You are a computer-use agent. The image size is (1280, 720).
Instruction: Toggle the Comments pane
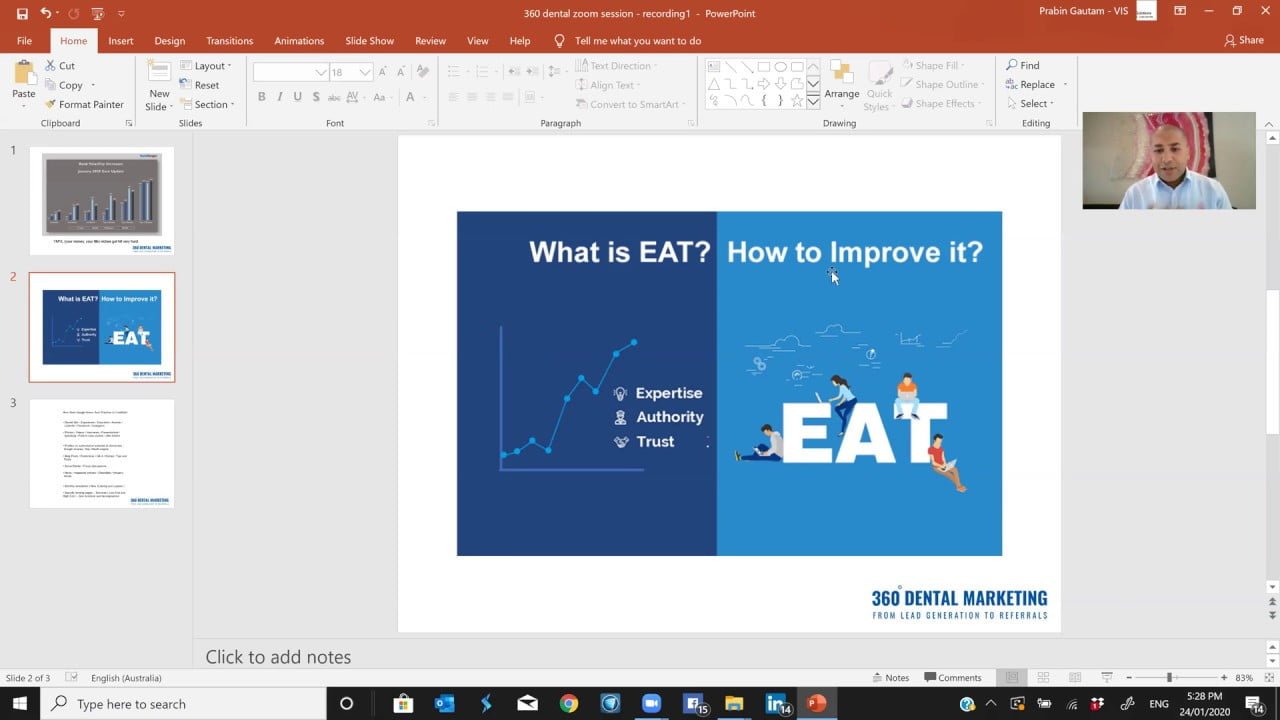pos(952,677)
